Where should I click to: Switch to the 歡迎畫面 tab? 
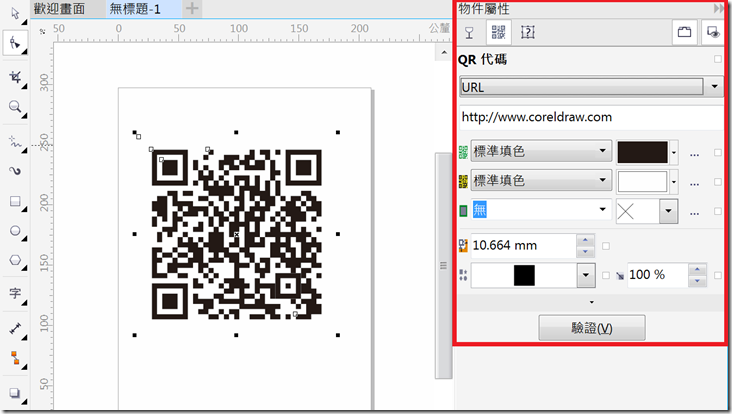[x=59, y=8]
